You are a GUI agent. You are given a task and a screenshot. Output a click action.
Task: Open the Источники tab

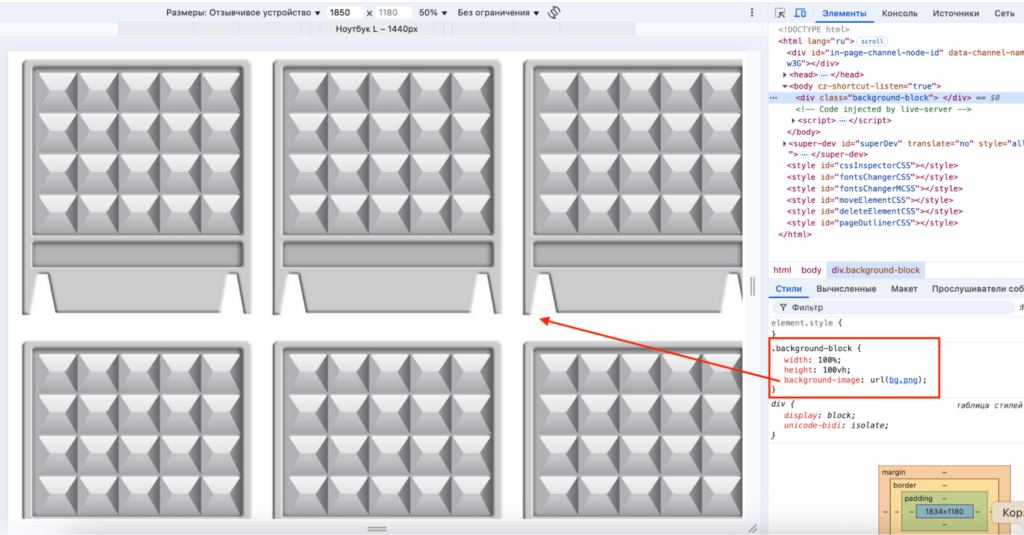tap(955, 13)
